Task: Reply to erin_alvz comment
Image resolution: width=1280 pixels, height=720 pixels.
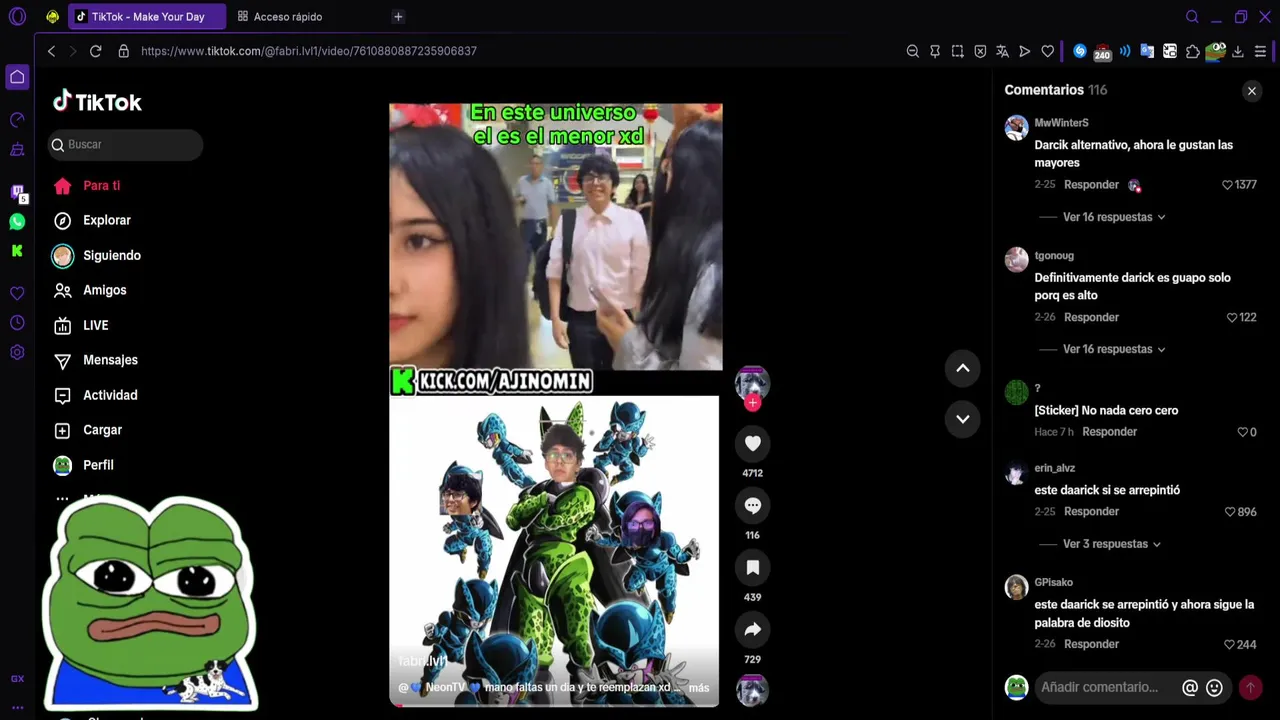Action: (1091, 512)
